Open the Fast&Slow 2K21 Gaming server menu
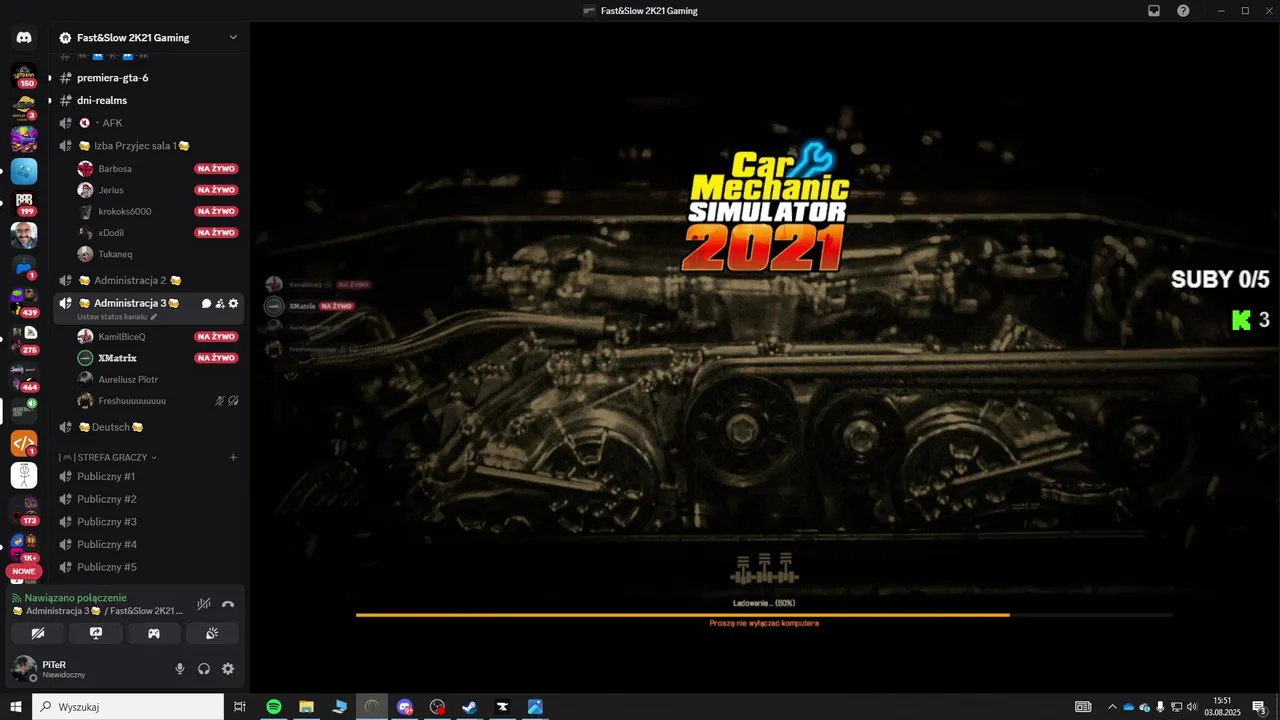 pyautogui.click(x=149, y=38)
